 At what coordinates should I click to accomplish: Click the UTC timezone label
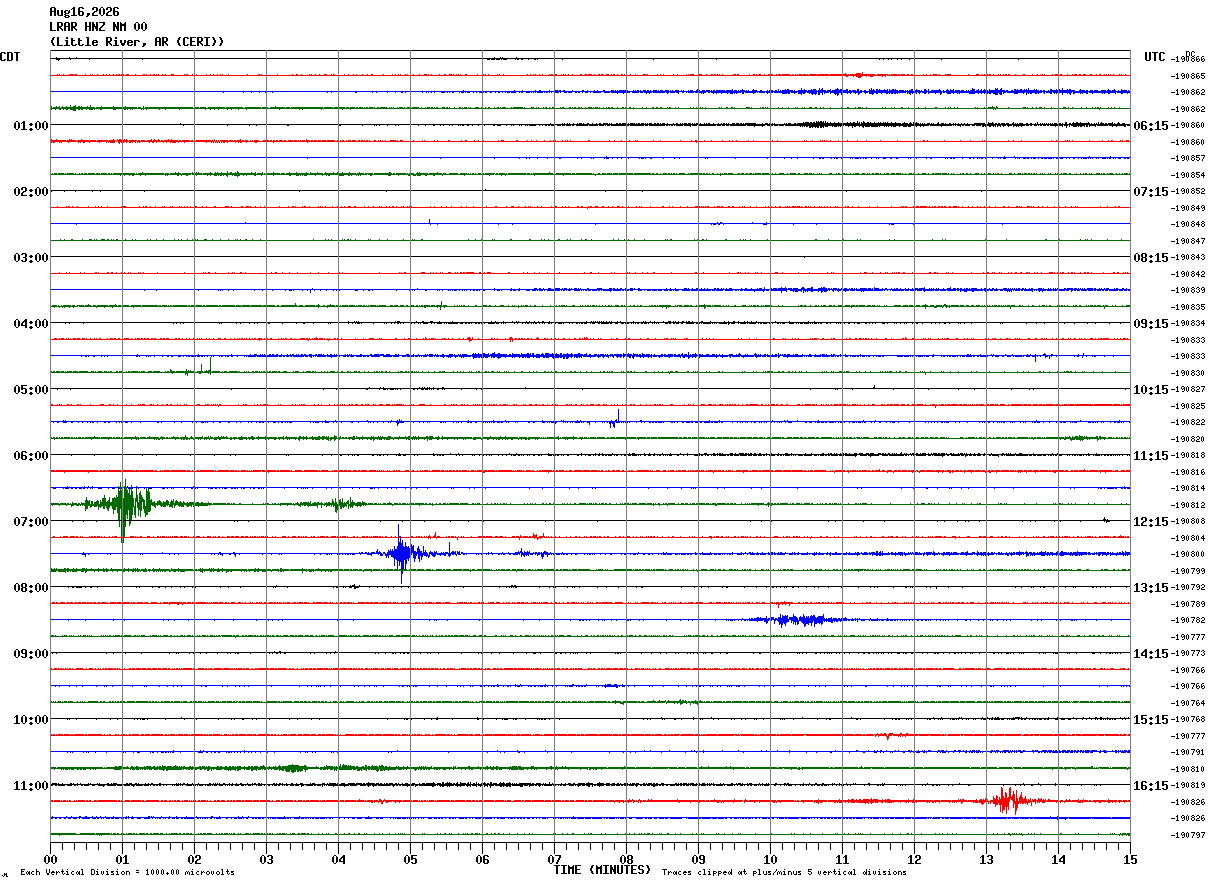tap(1155, 57)
